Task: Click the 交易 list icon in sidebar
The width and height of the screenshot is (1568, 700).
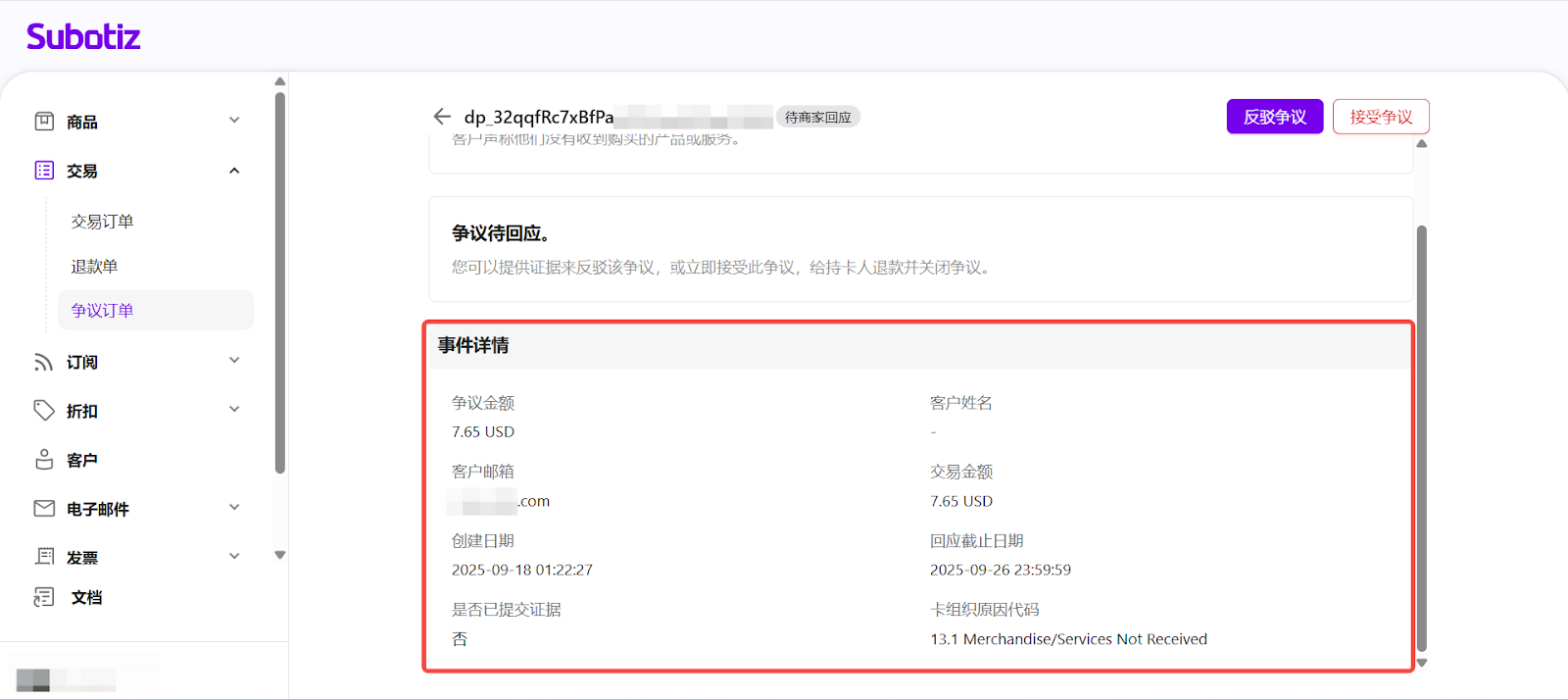Action: point(44,171)
